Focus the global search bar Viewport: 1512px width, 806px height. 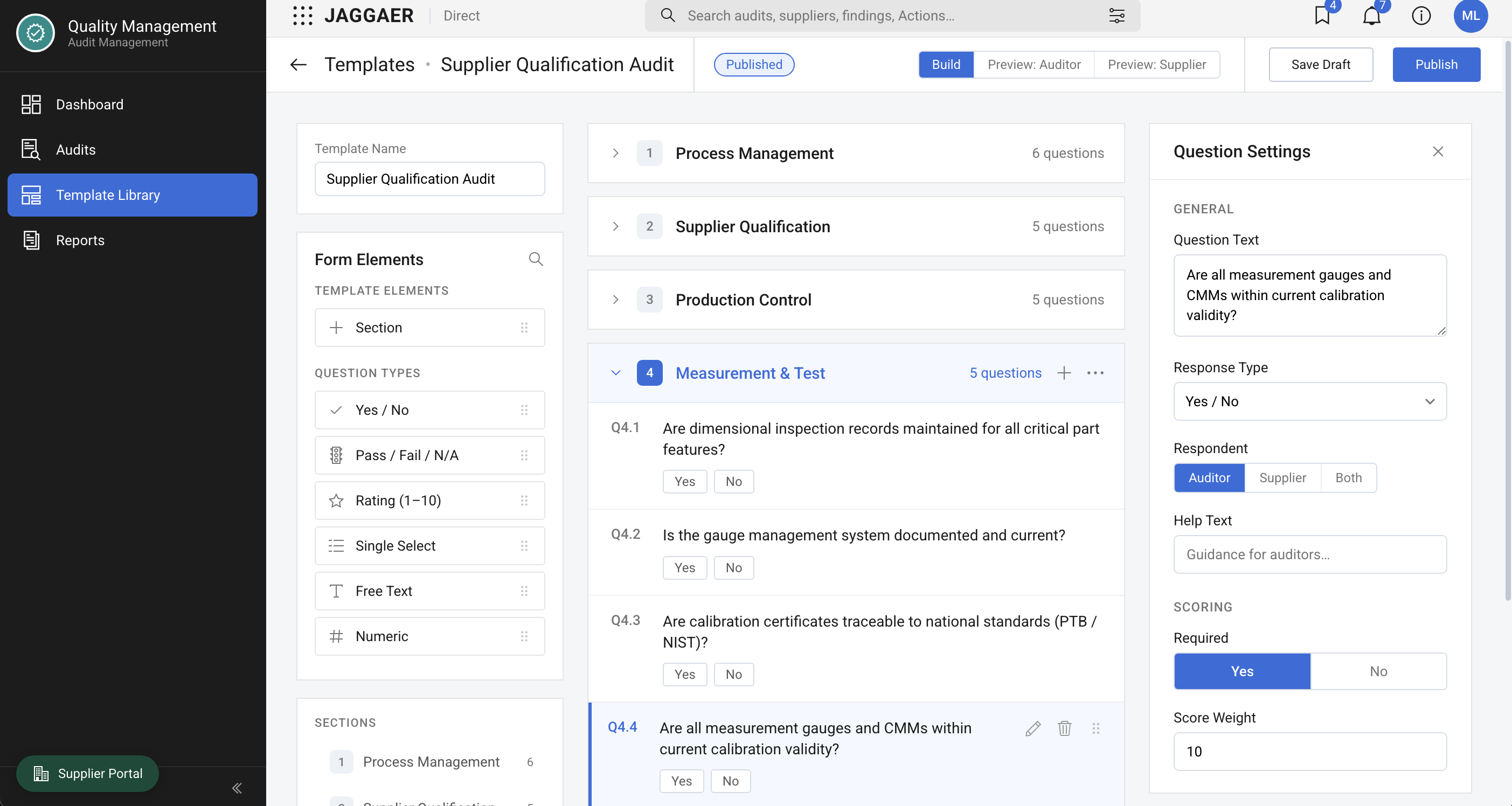[892, 15]
